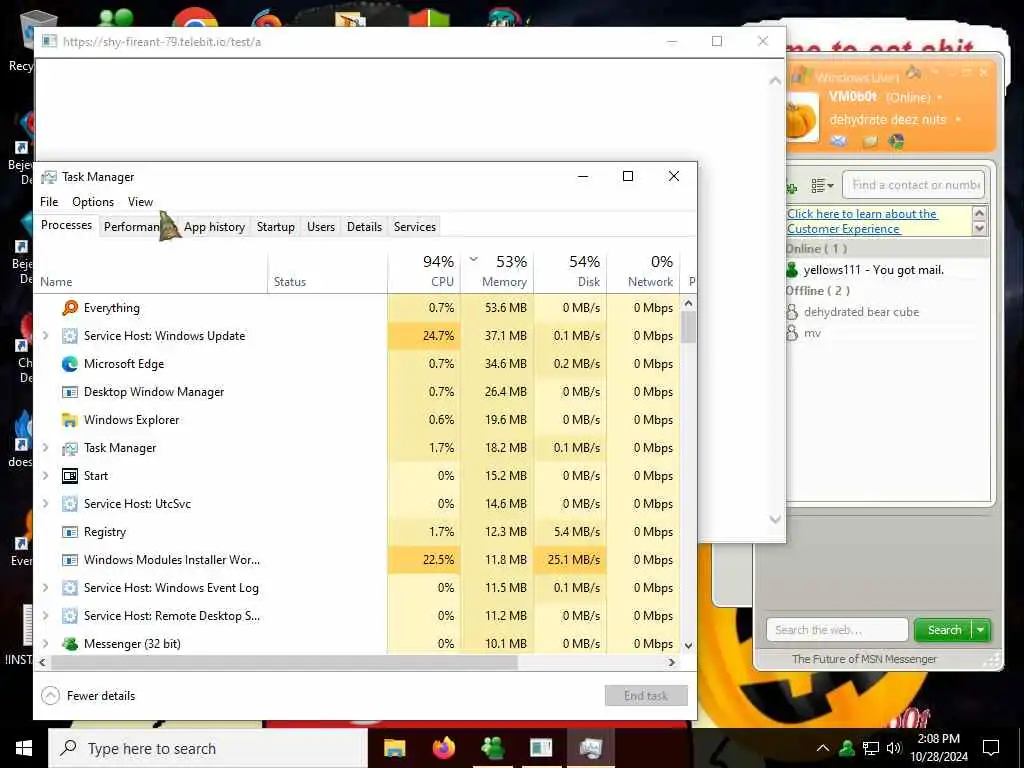Click add contact green plus icon
The image size is (1024, 768).
tap(792, 188)
